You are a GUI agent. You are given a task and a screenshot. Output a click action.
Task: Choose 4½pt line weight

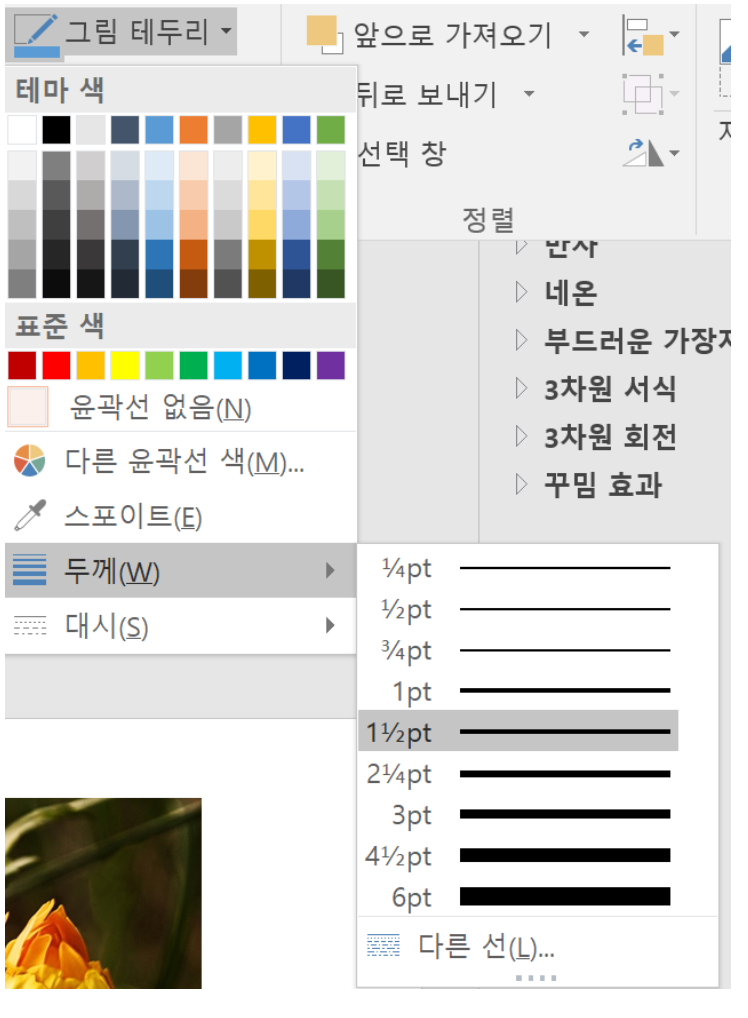(518, 856)
